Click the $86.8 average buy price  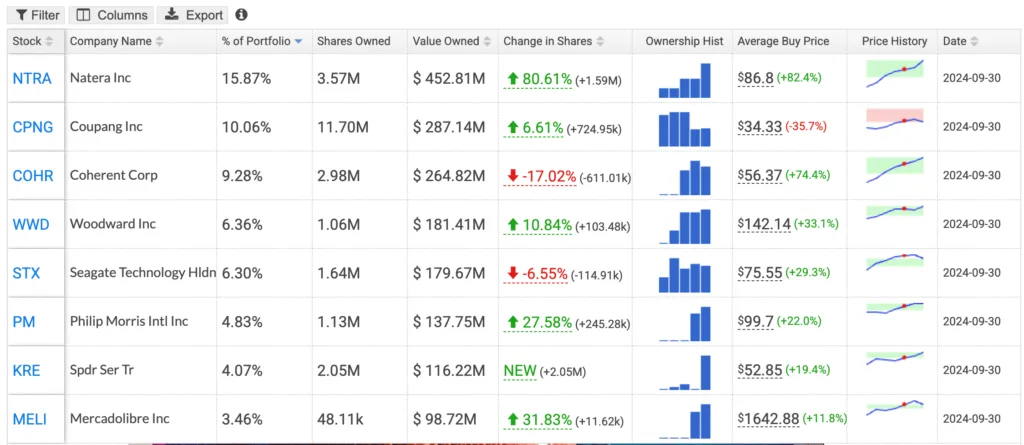pyautogui.click(x=756, y=78)
